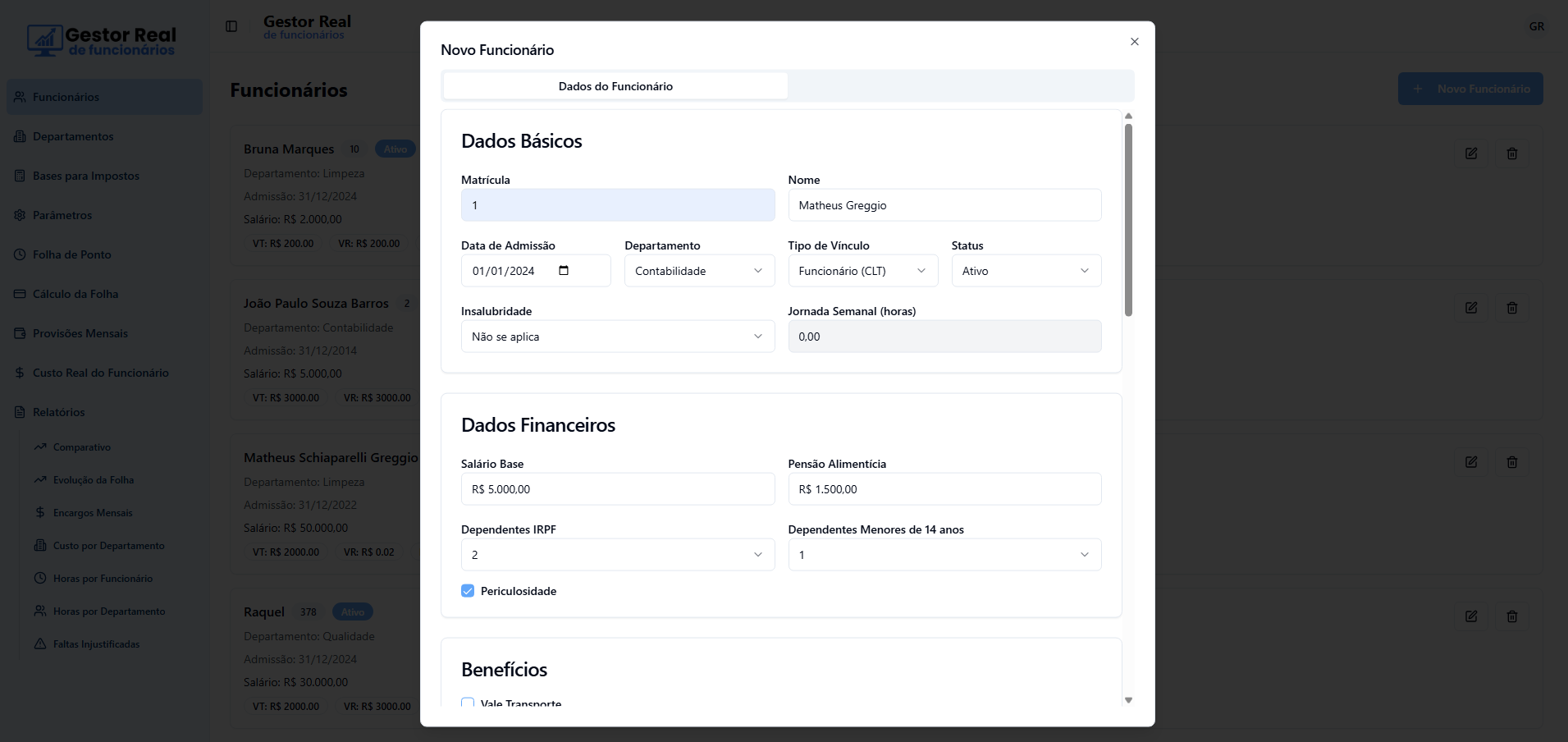Click the Matrícula input field

click(x=618, y=205)
